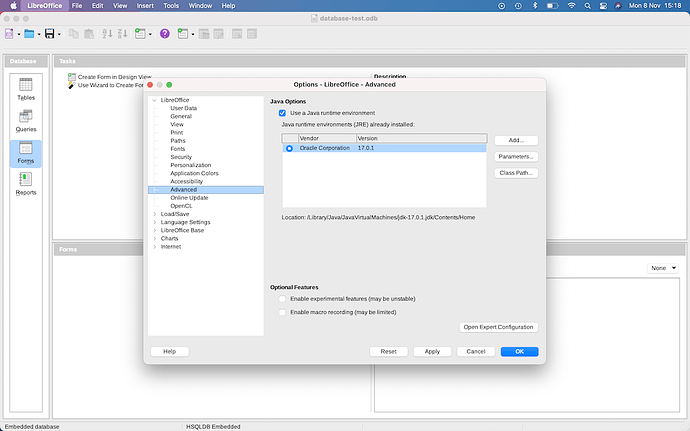
Task: Collapse the LibreOffice tree node
Action: pyautogui.click(x=154, y=100)
